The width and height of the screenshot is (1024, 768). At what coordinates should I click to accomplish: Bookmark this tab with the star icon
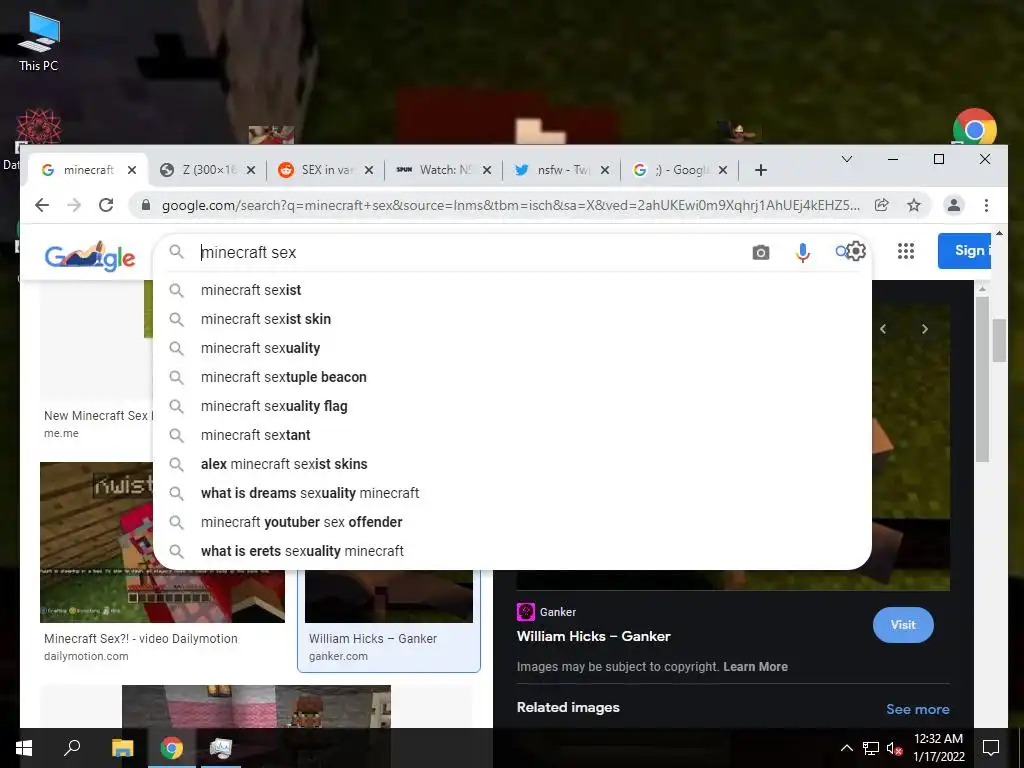(914, 205)
